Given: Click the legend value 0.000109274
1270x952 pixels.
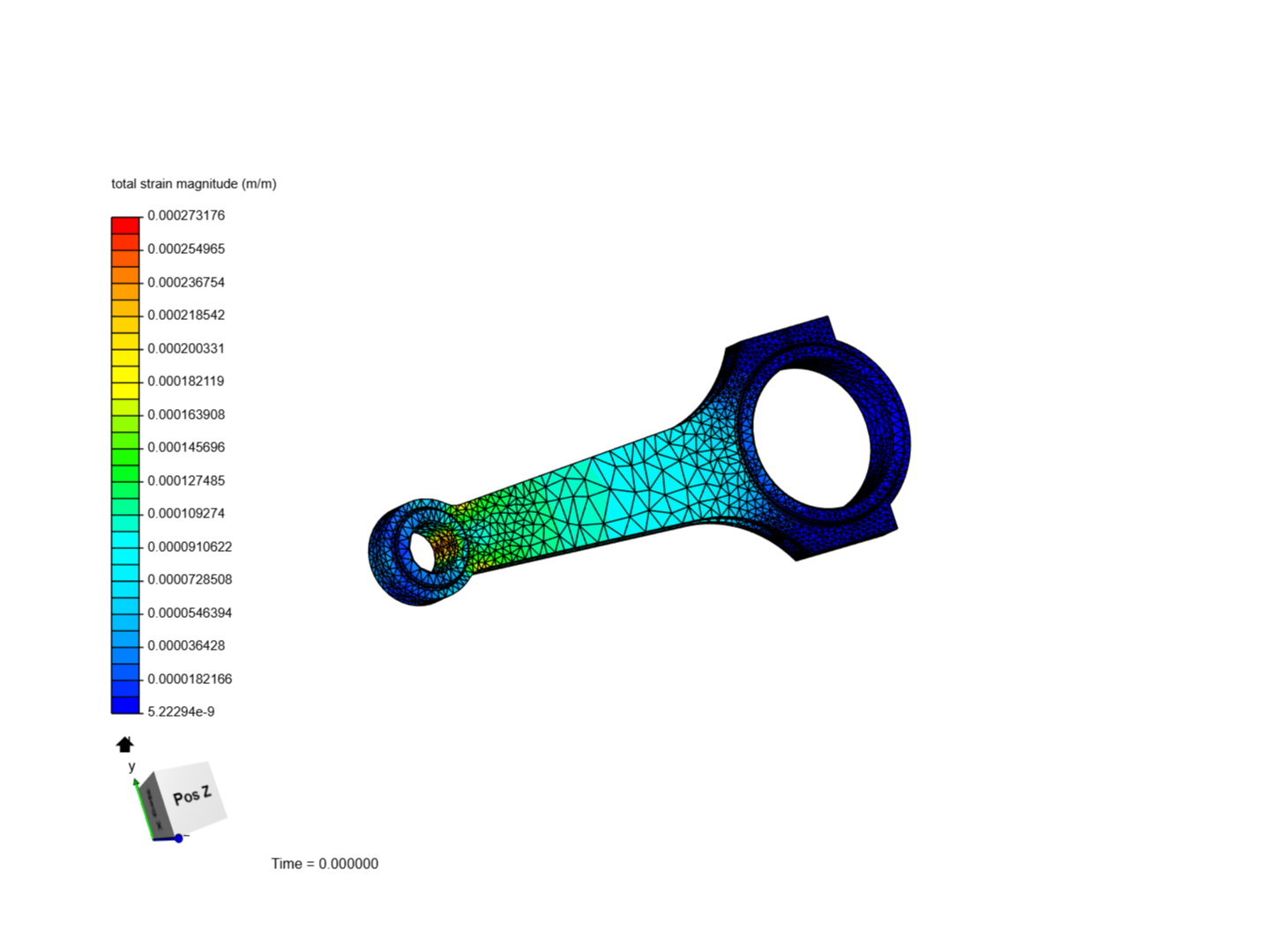Looking at the screenshot, I should coord(186,513).
